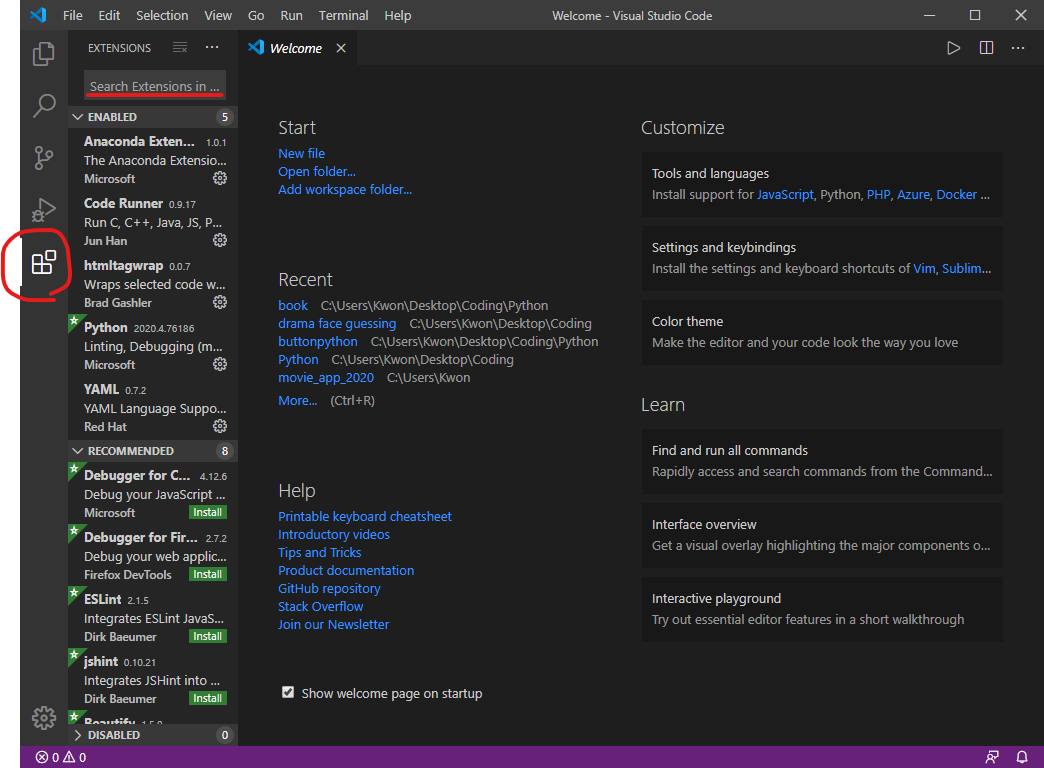The image size is (1044, 768).
Task: Open the Go menu
Action: point(256,15)
